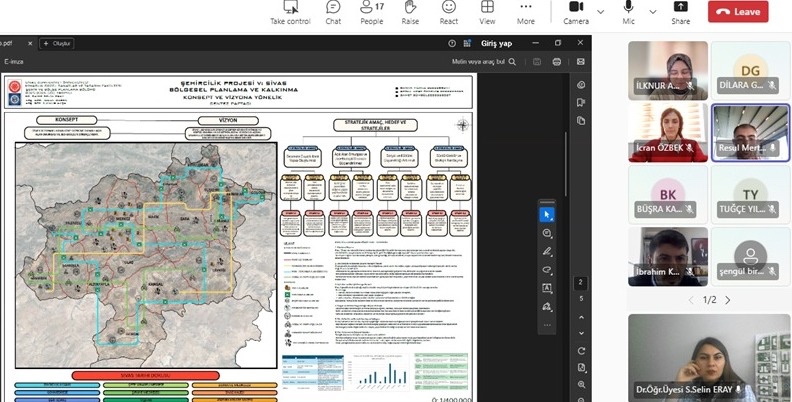Click the Take control button
This screenshot has height=402, width=792.
(289, 12)
